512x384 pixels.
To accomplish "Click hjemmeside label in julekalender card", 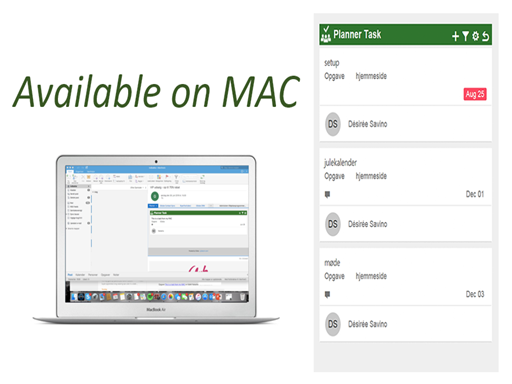I will pos(371,176).
